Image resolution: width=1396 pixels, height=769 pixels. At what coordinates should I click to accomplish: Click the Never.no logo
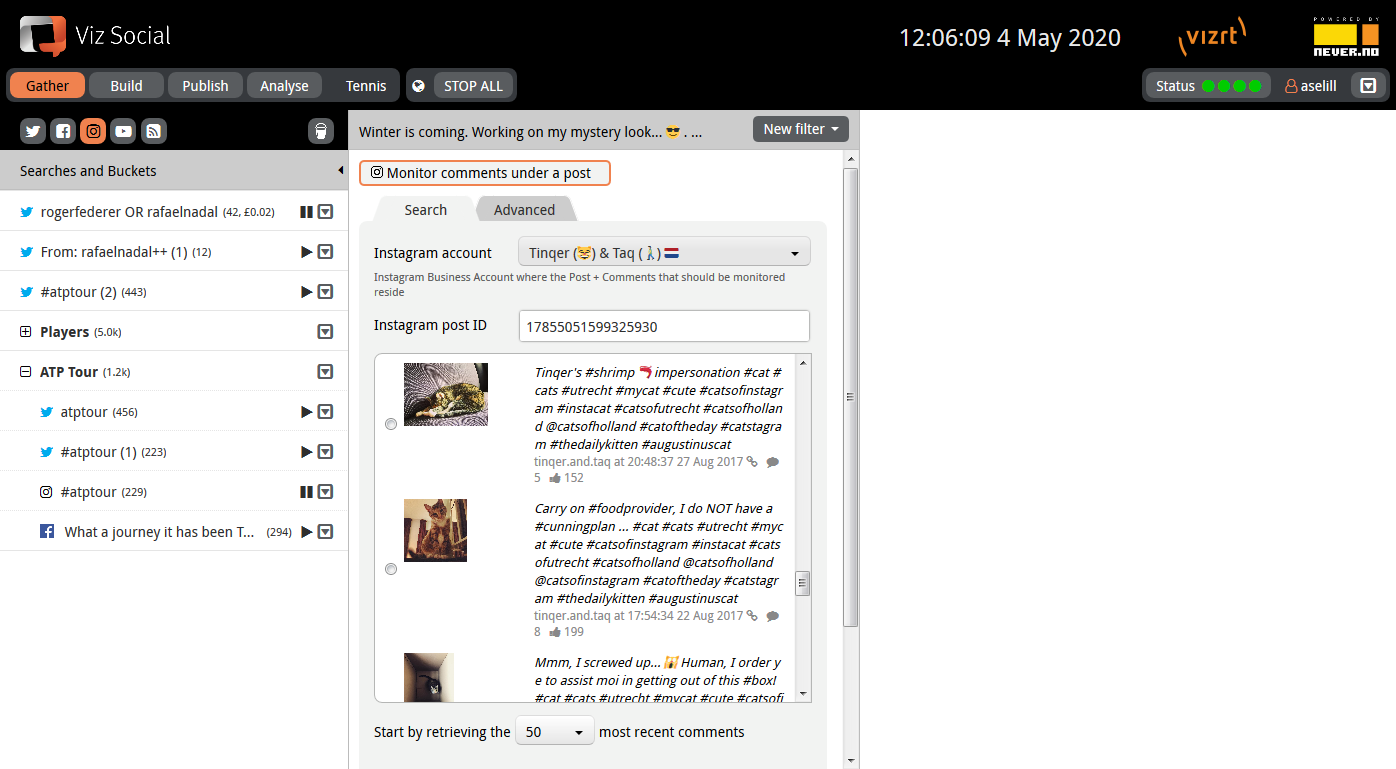1346,36
